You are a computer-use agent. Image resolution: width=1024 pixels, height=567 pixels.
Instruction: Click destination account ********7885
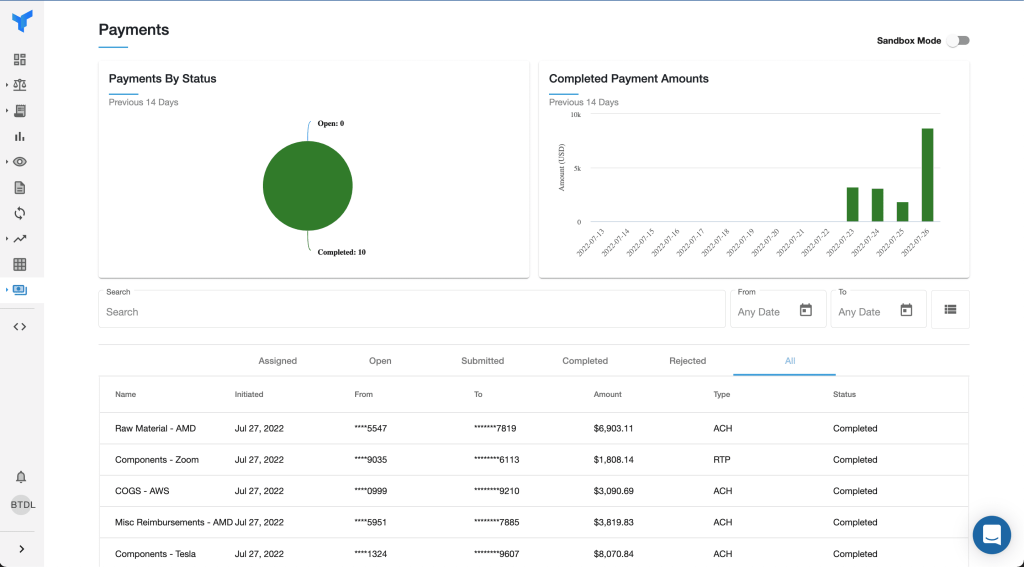point(496,523)
